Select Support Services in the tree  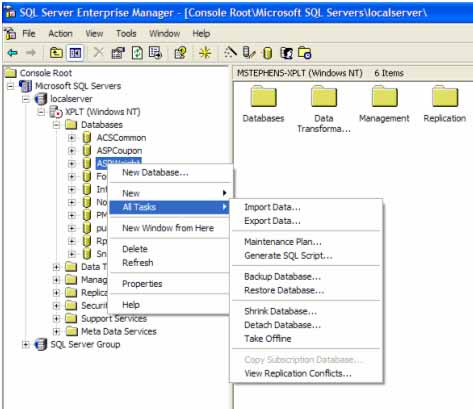click(x=114, y=318)
